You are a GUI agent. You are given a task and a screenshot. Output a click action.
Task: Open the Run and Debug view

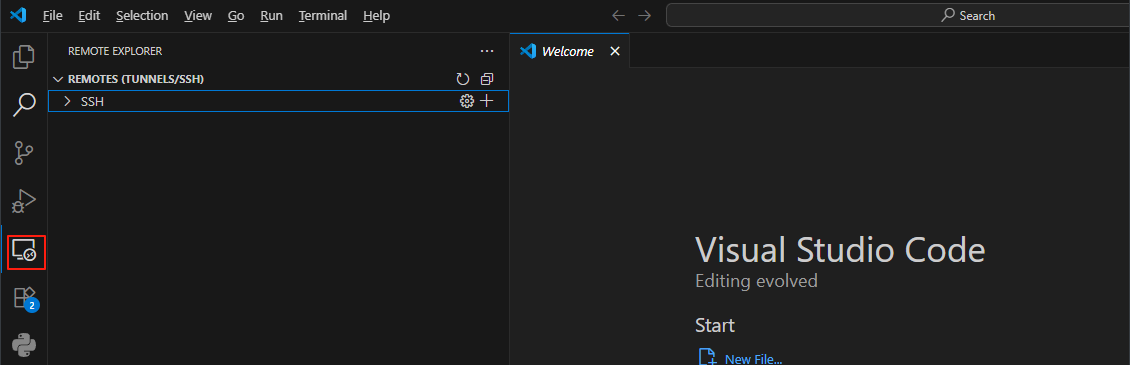point(24,201)
